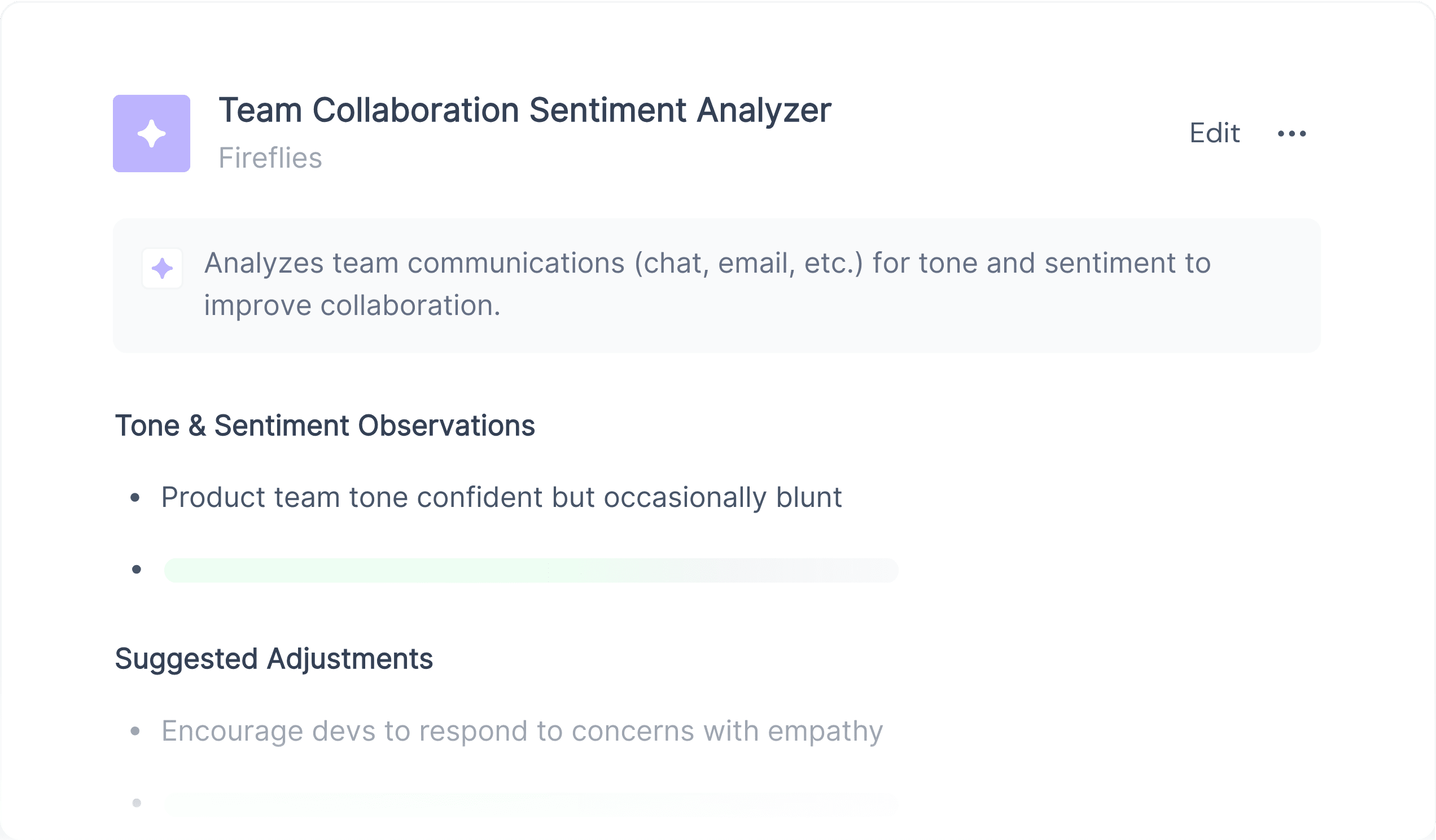Open the three-dot more options menu
This screenshot has height=840, width=1436.
1292,133
